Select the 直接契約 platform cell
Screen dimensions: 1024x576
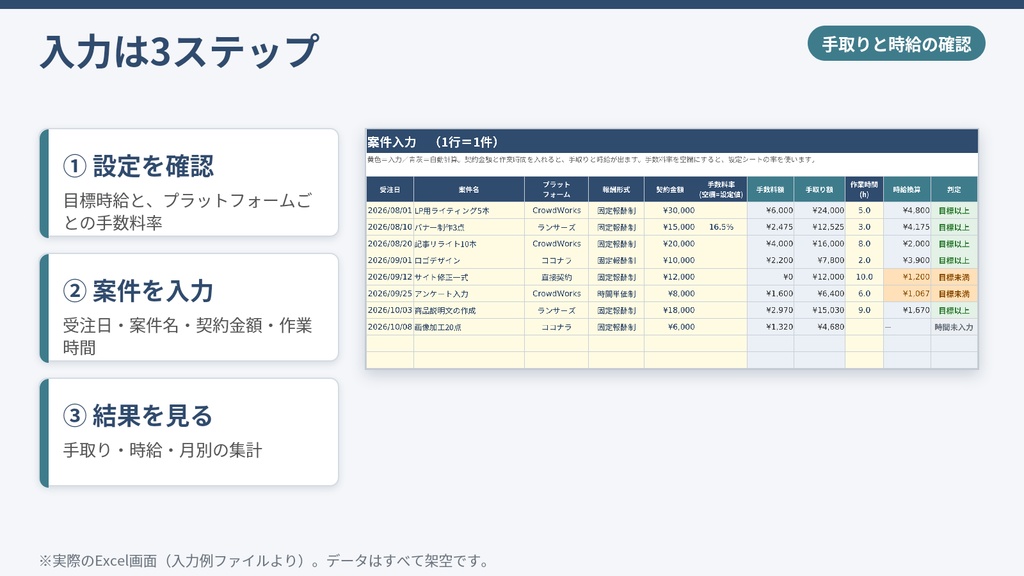click(556, 277)
